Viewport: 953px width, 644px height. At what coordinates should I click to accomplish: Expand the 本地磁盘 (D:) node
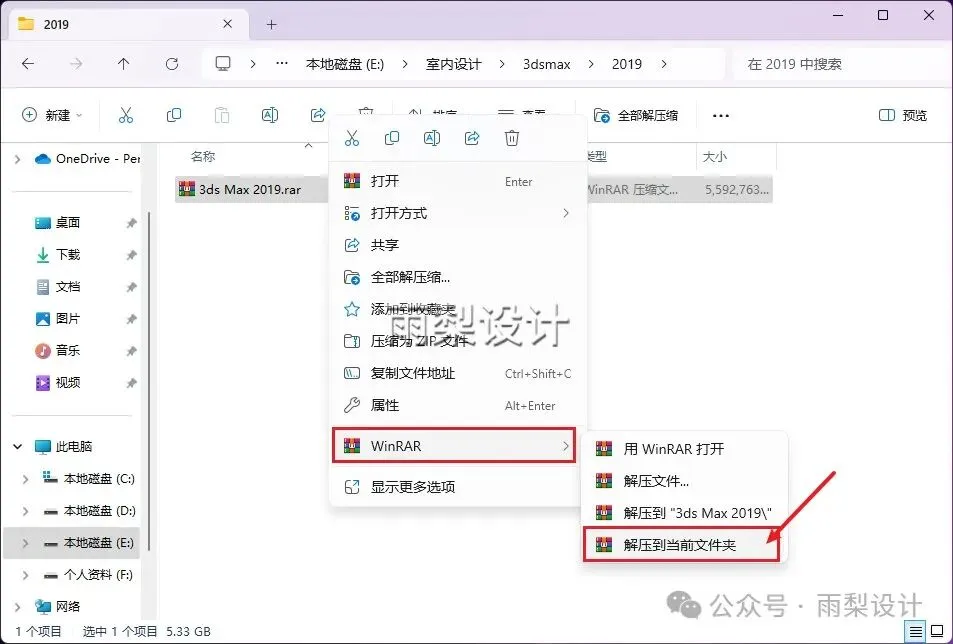[26, 511]
